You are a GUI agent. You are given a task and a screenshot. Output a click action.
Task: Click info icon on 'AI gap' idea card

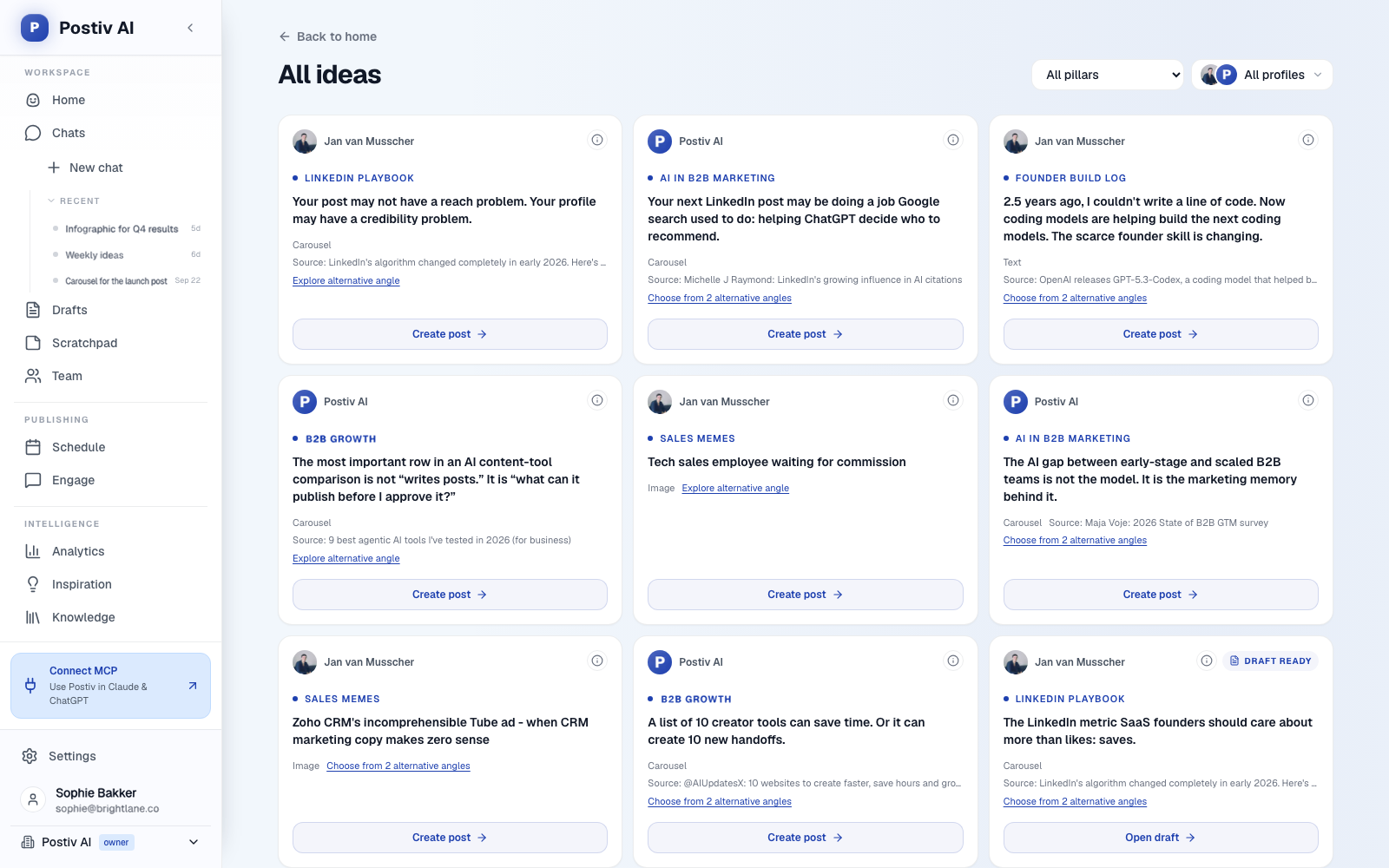coord(1308,400)
